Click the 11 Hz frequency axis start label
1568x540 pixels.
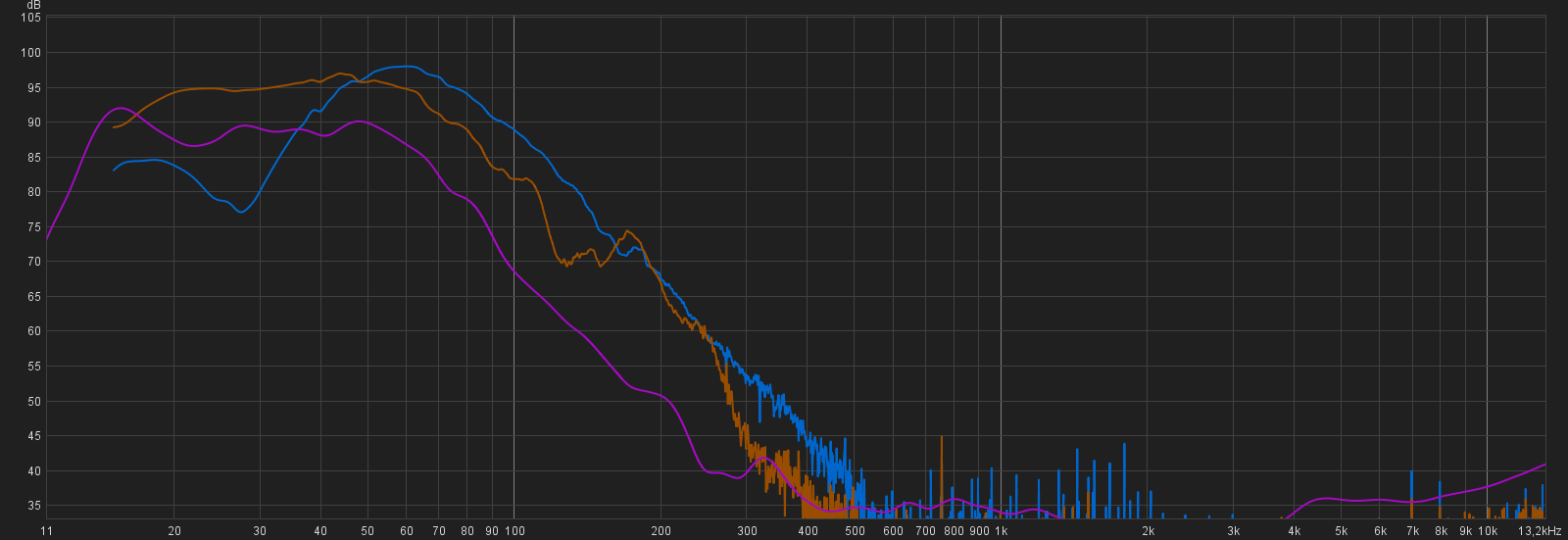[x=46, y=531]
